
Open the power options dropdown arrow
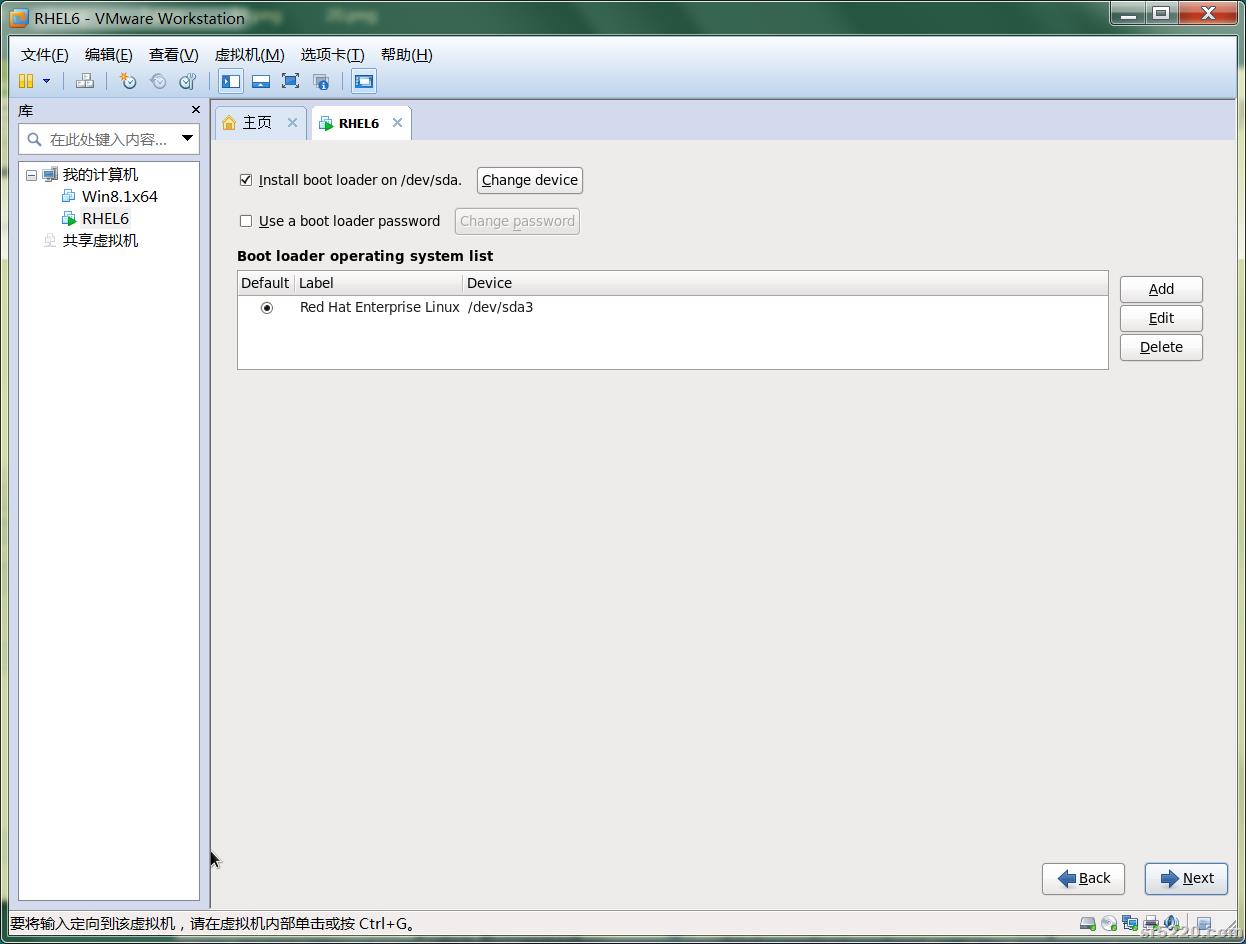46,81
